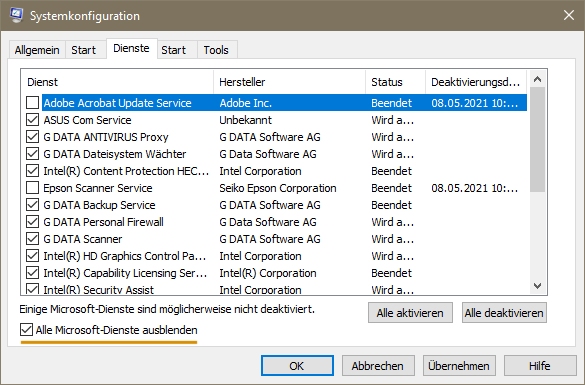Click the Unbekannt manufacturer cell
Image resolution: width=585 pixels, height=385 pixels.
(245, 120)
